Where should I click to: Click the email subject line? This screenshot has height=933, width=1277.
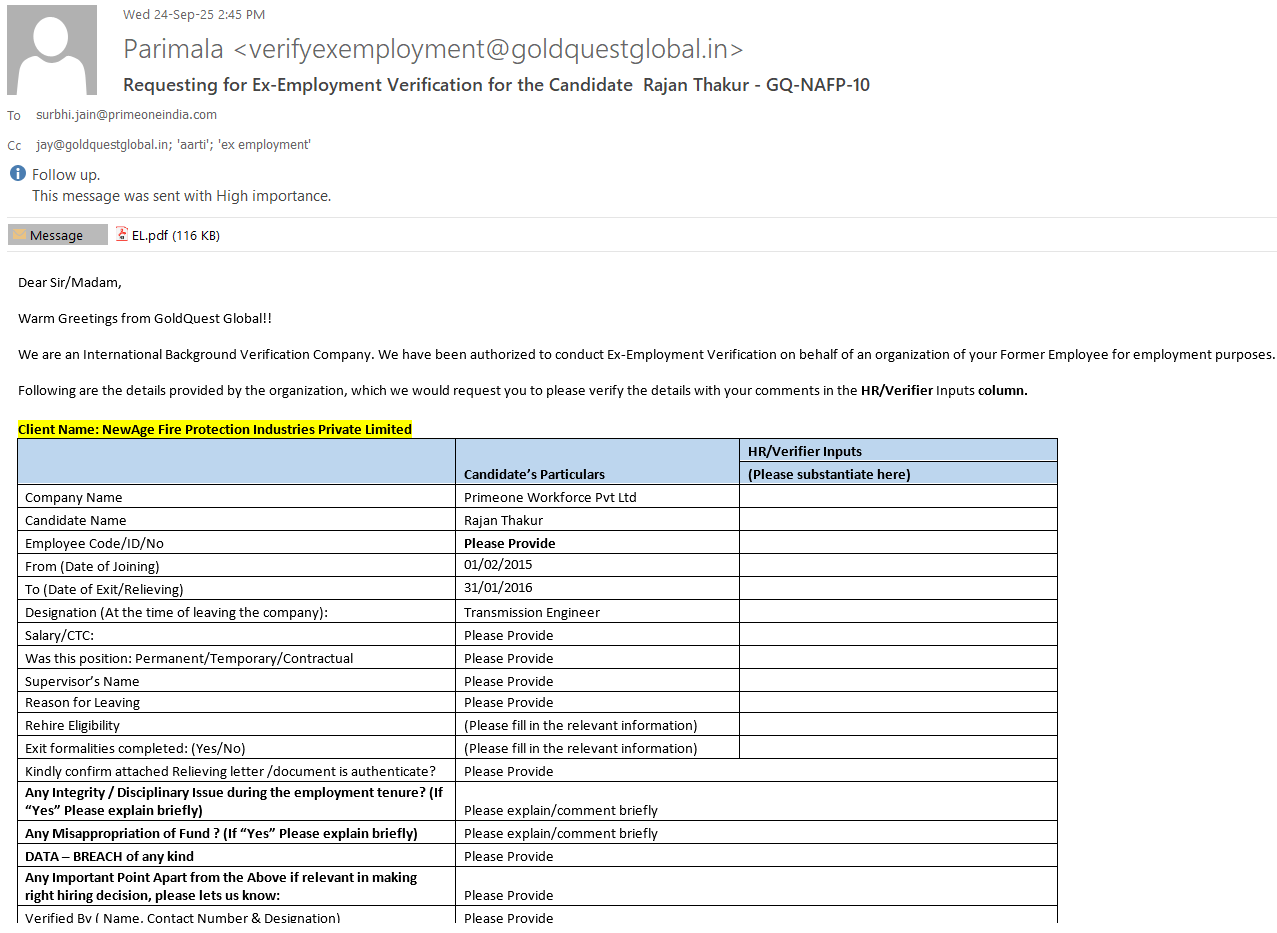(x=496, y=85)
